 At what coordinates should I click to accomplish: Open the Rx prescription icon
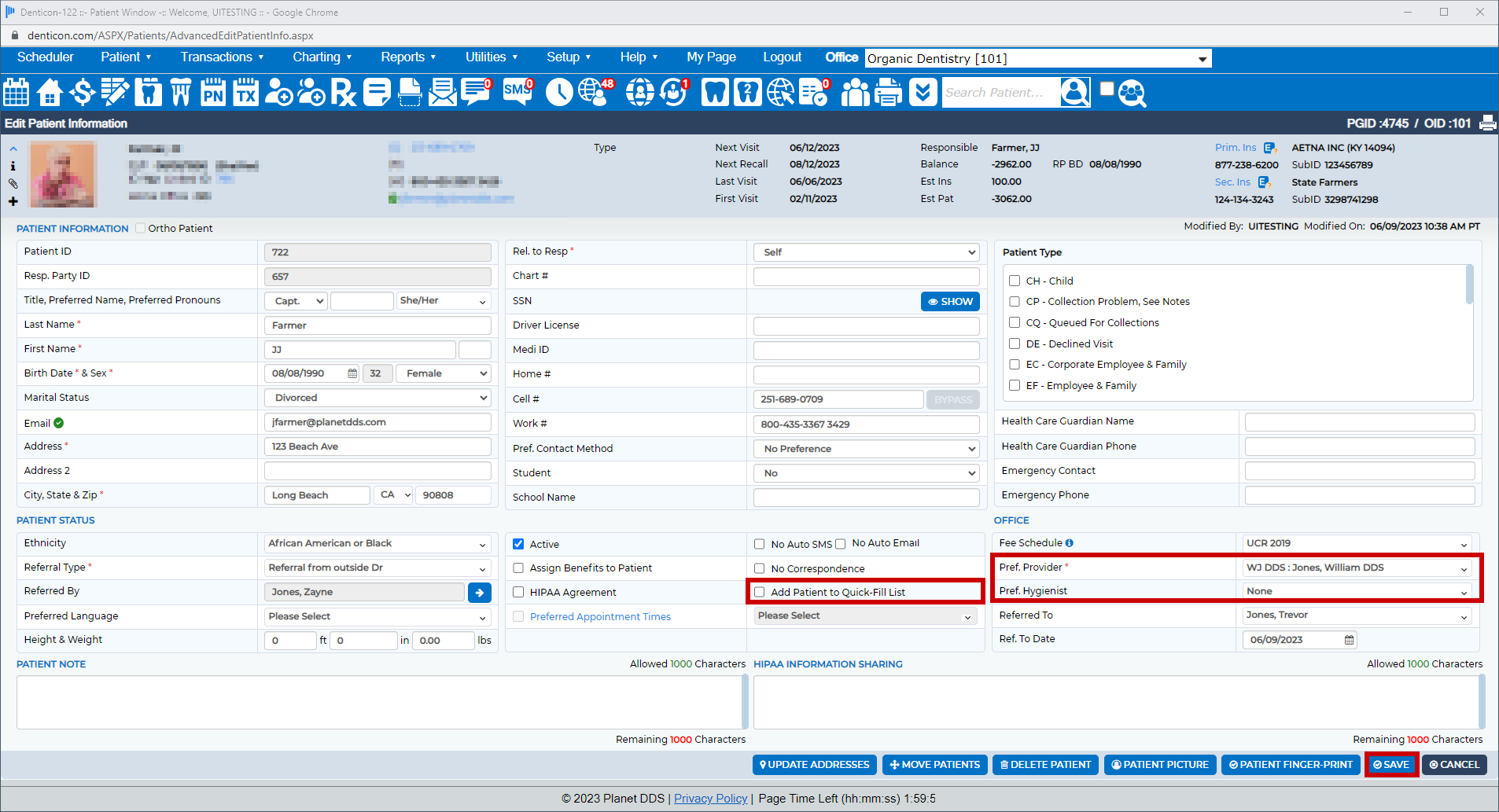(343, 93)
